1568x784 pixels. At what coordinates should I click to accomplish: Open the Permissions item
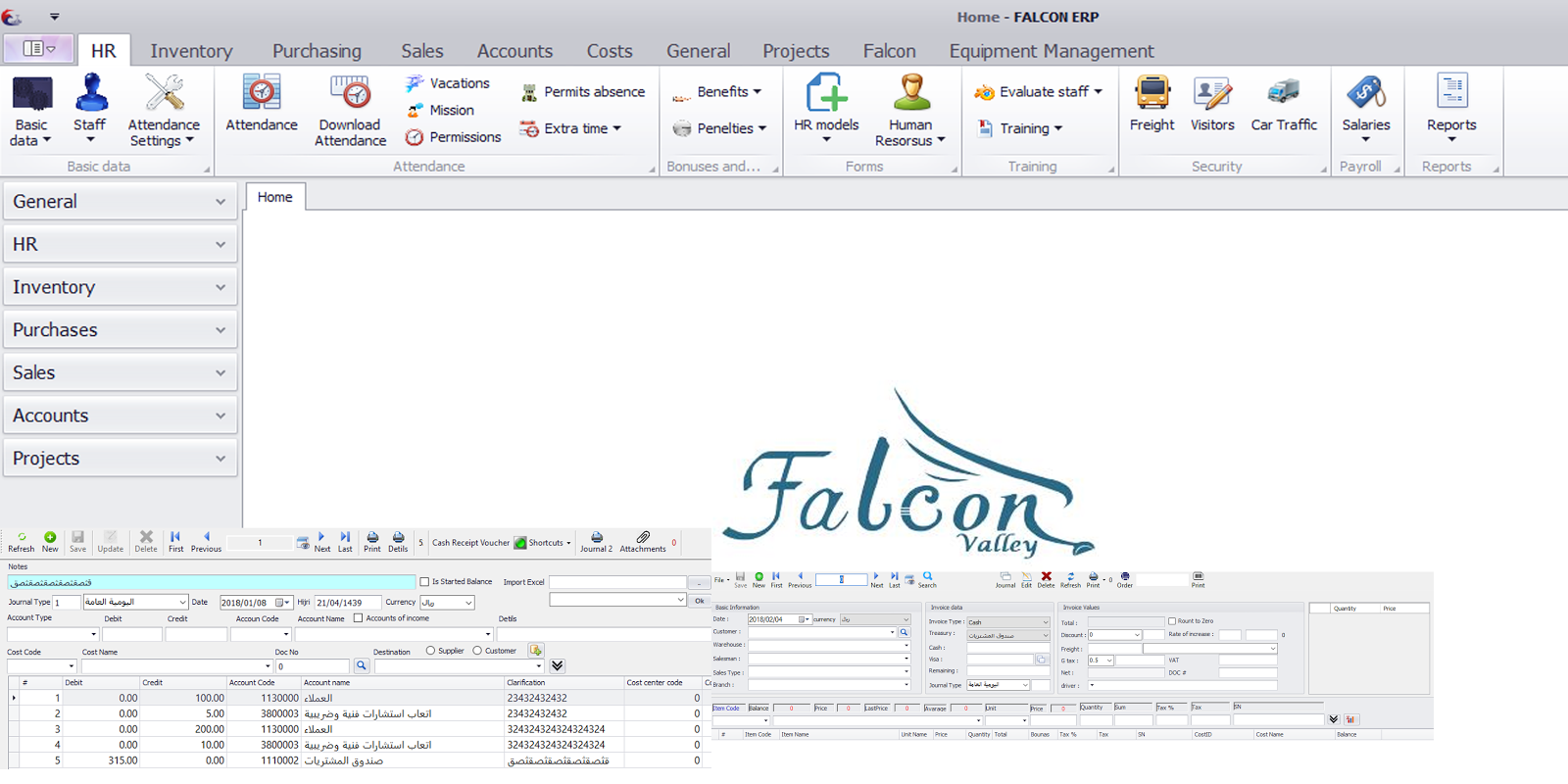tap(454, 137)
